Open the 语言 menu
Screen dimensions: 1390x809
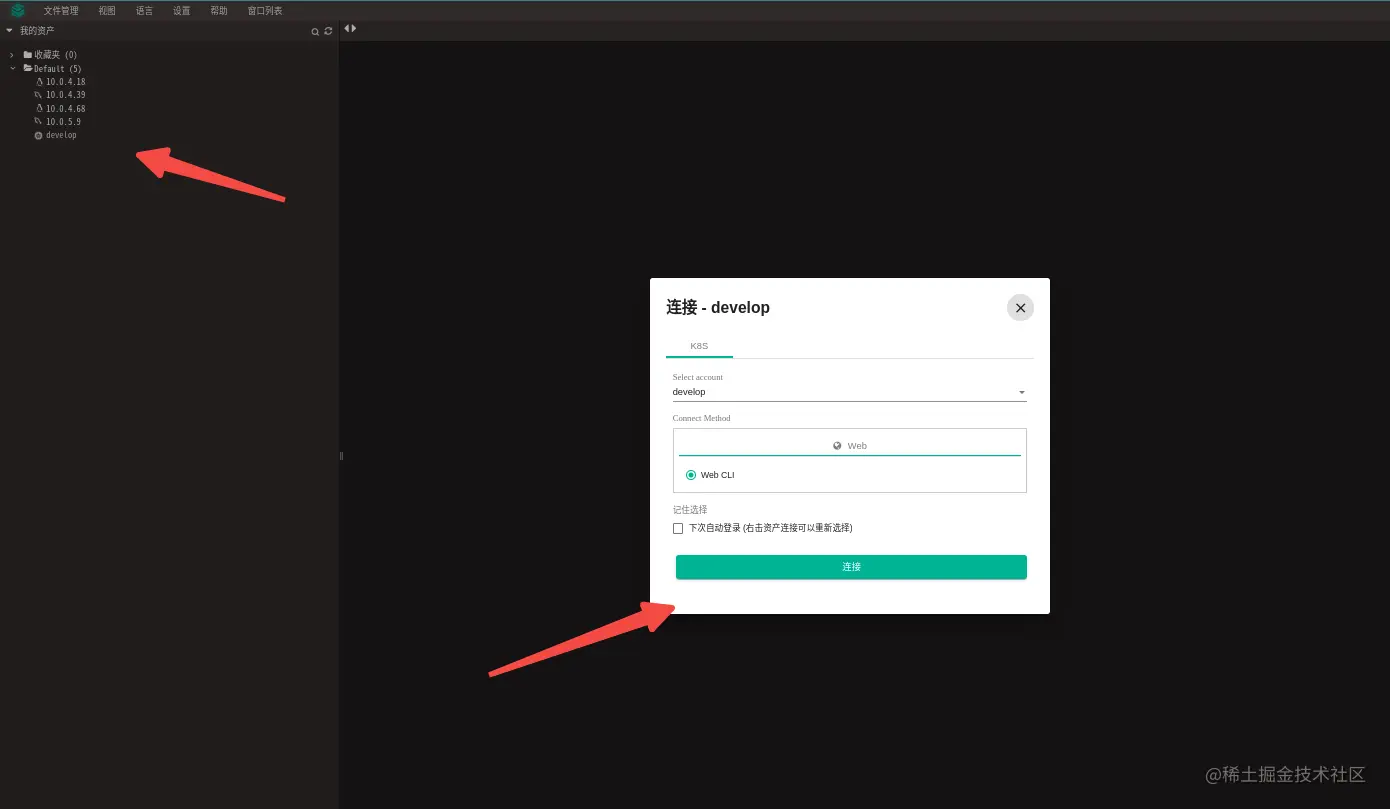(x=144, y=11)
